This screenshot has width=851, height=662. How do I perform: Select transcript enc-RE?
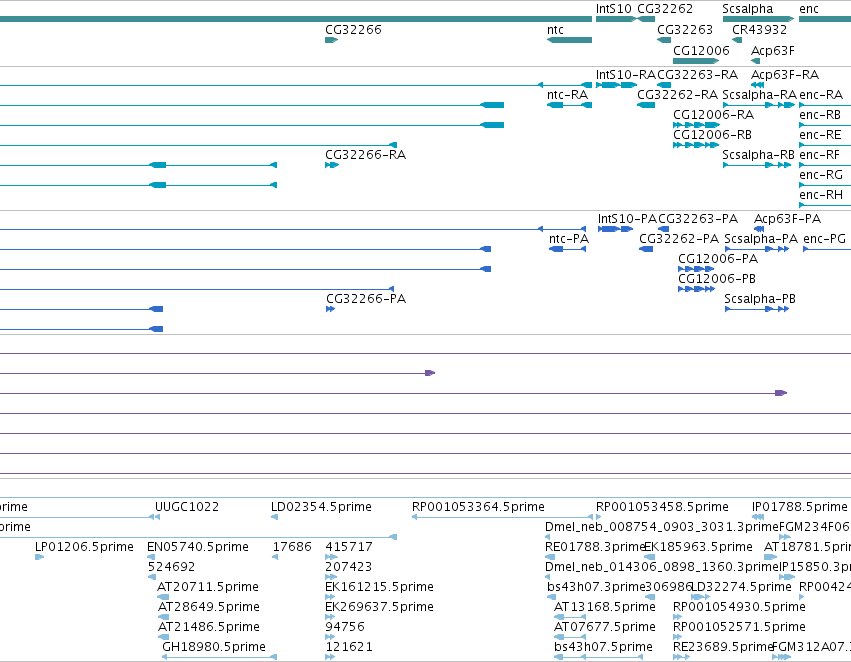click(x=820, y=135)
